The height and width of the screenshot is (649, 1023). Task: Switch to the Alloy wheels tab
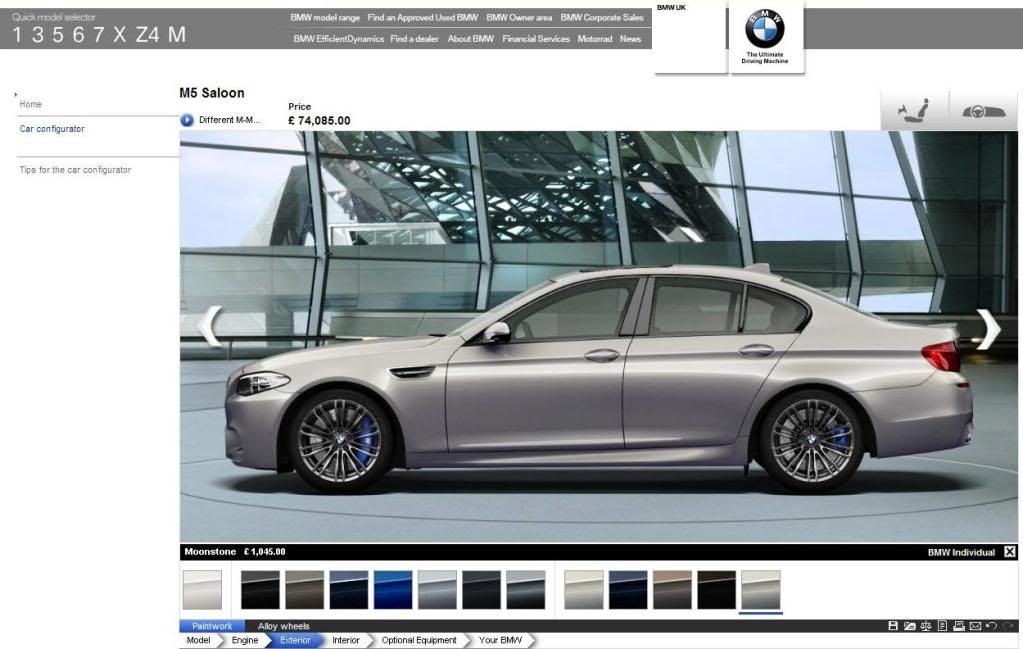(283, 626)
